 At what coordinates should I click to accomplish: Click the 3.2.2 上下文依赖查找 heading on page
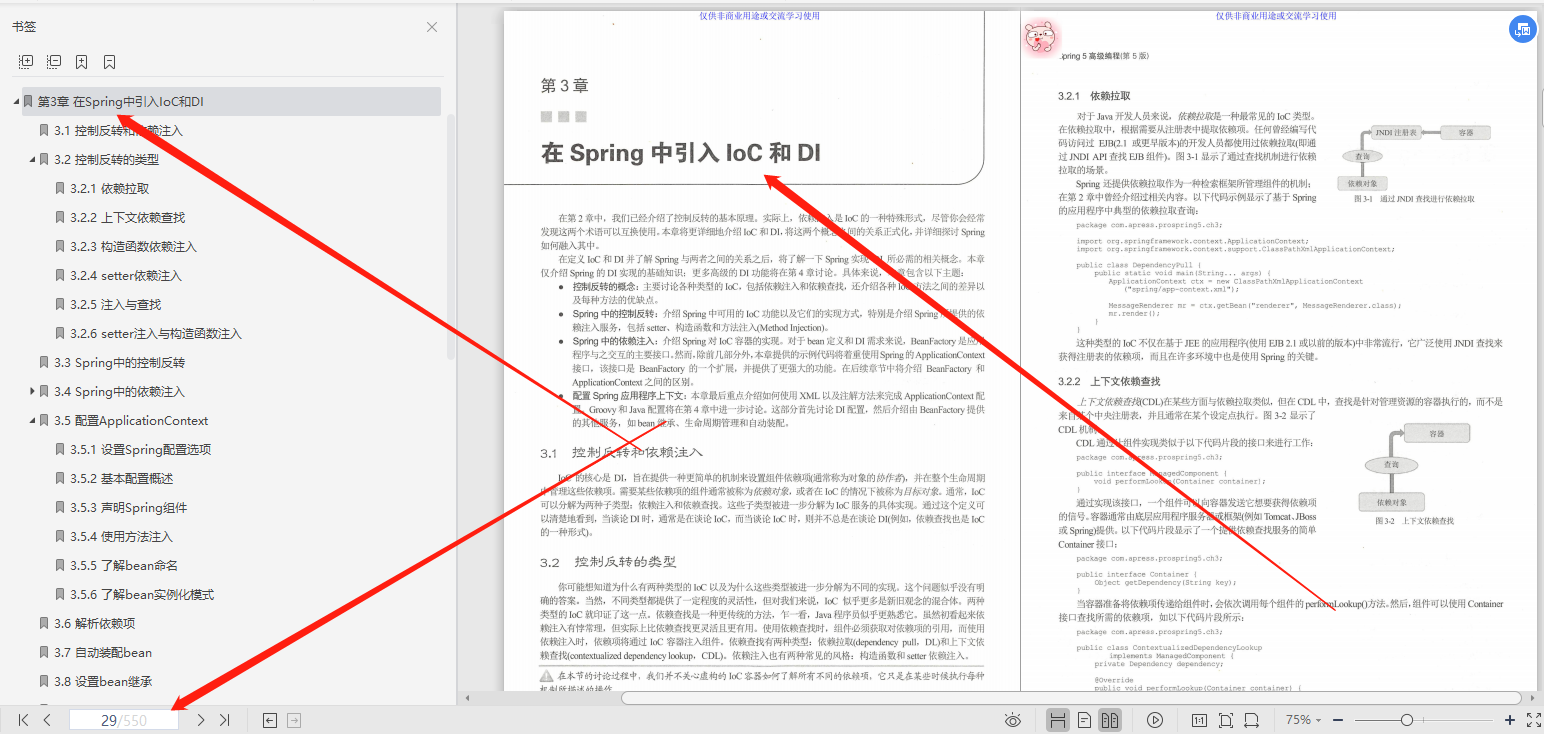pos(1109,381)
